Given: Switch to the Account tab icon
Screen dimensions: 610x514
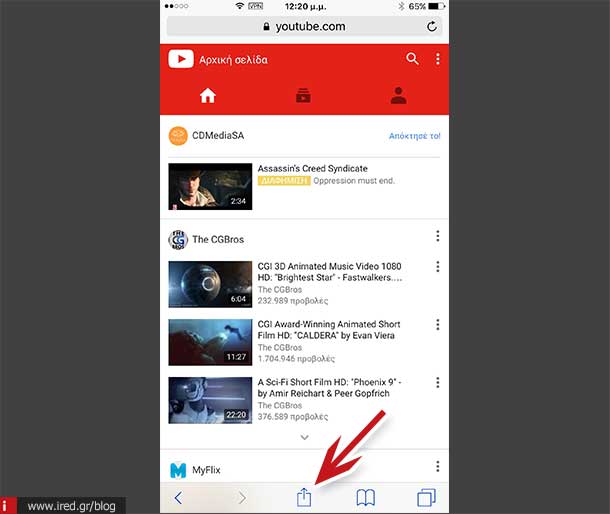Looking at the screenshot, I should pos(398,95).
